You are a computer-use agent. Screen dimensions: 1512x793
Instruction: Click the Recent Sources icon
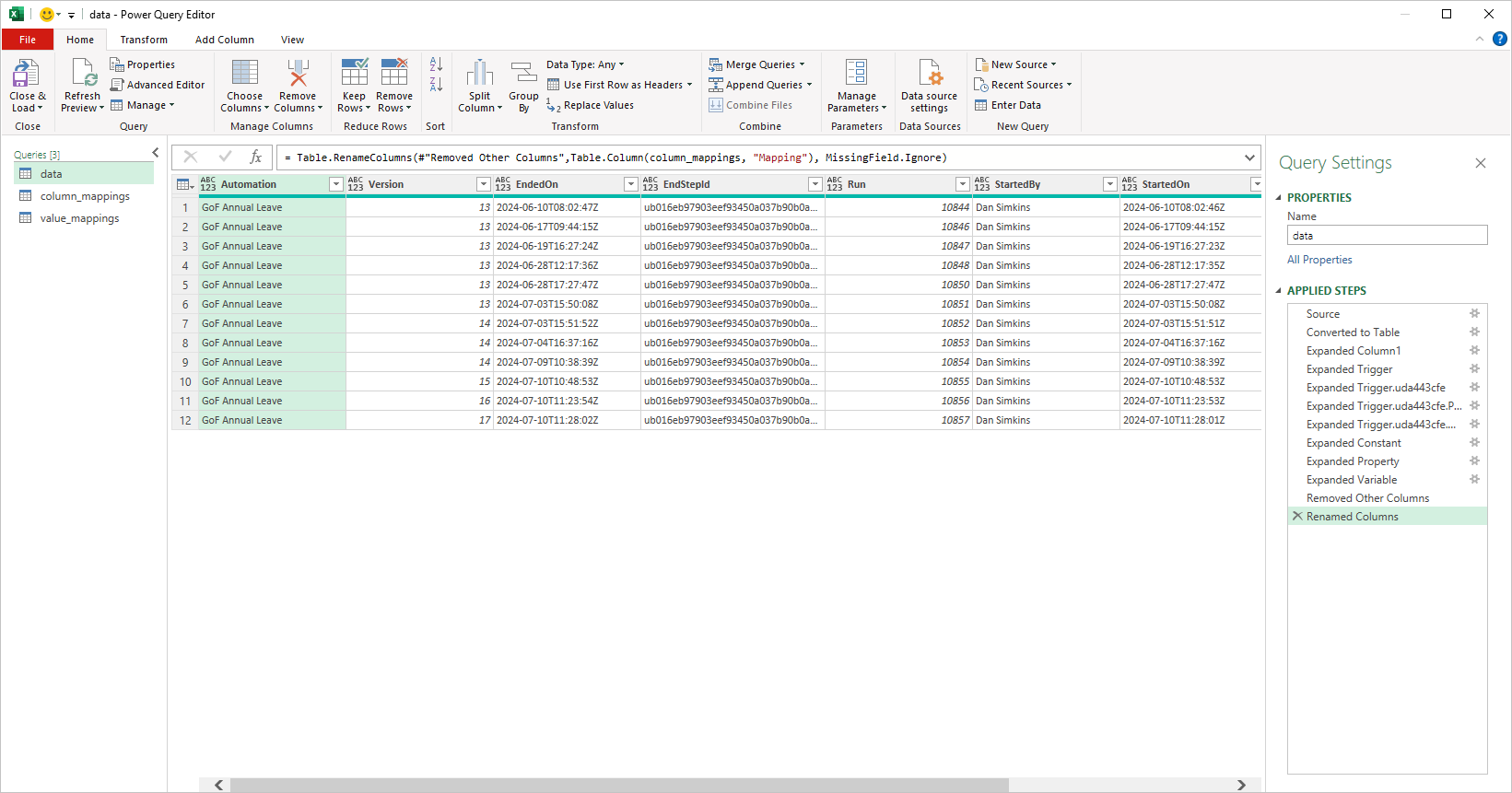[981, 85]
